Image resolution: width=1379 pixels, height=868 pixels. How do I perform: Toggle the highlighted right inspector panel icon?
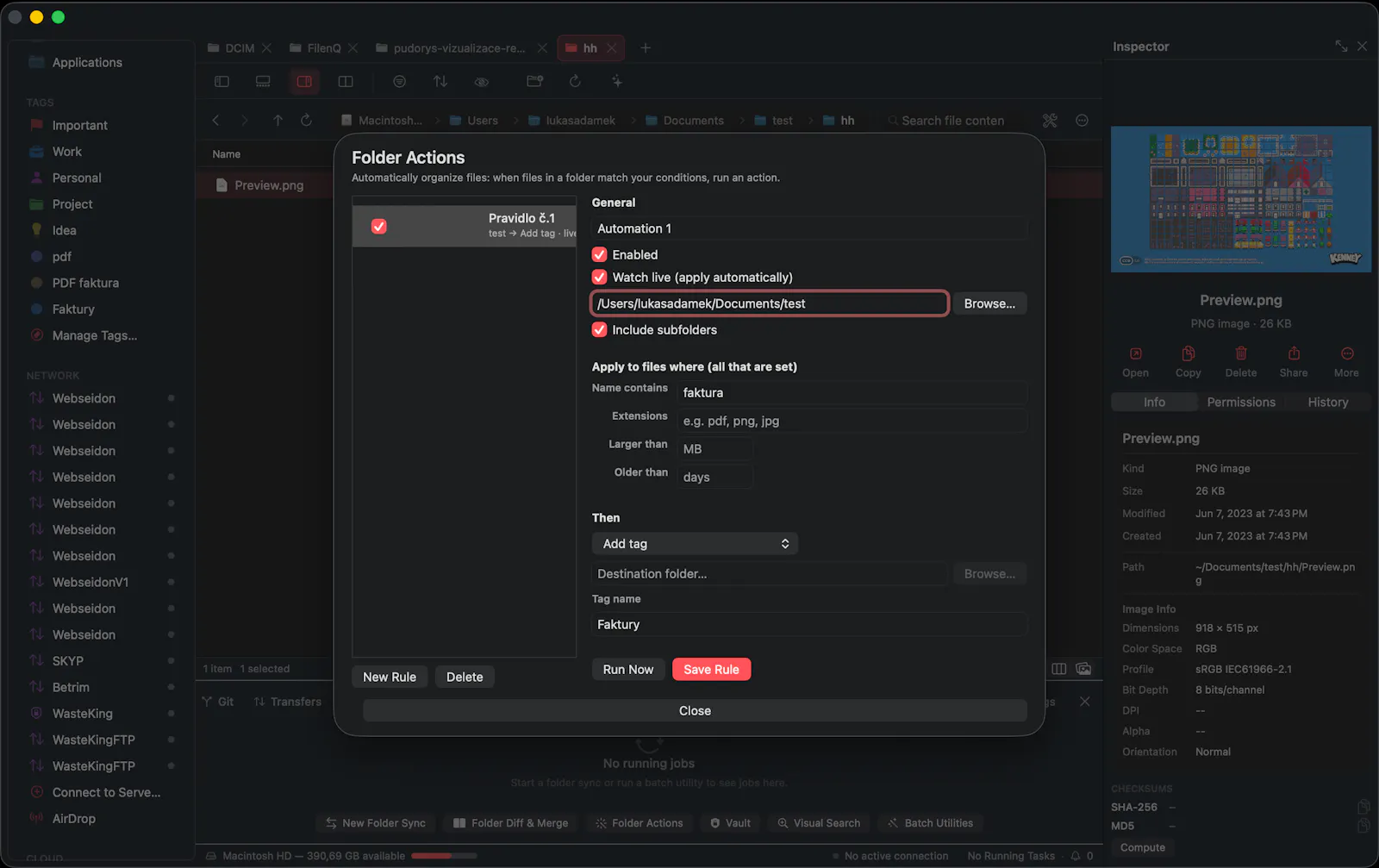304,81
